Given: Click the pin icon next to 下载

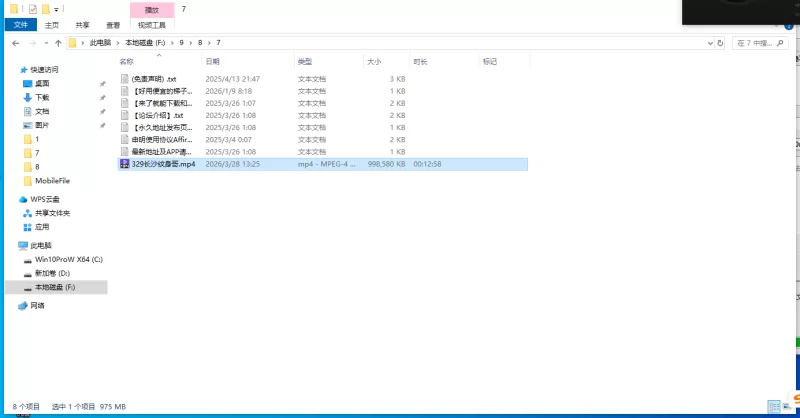Looking at the screenshot, I should pyautogui.click(x=103, y=97).
